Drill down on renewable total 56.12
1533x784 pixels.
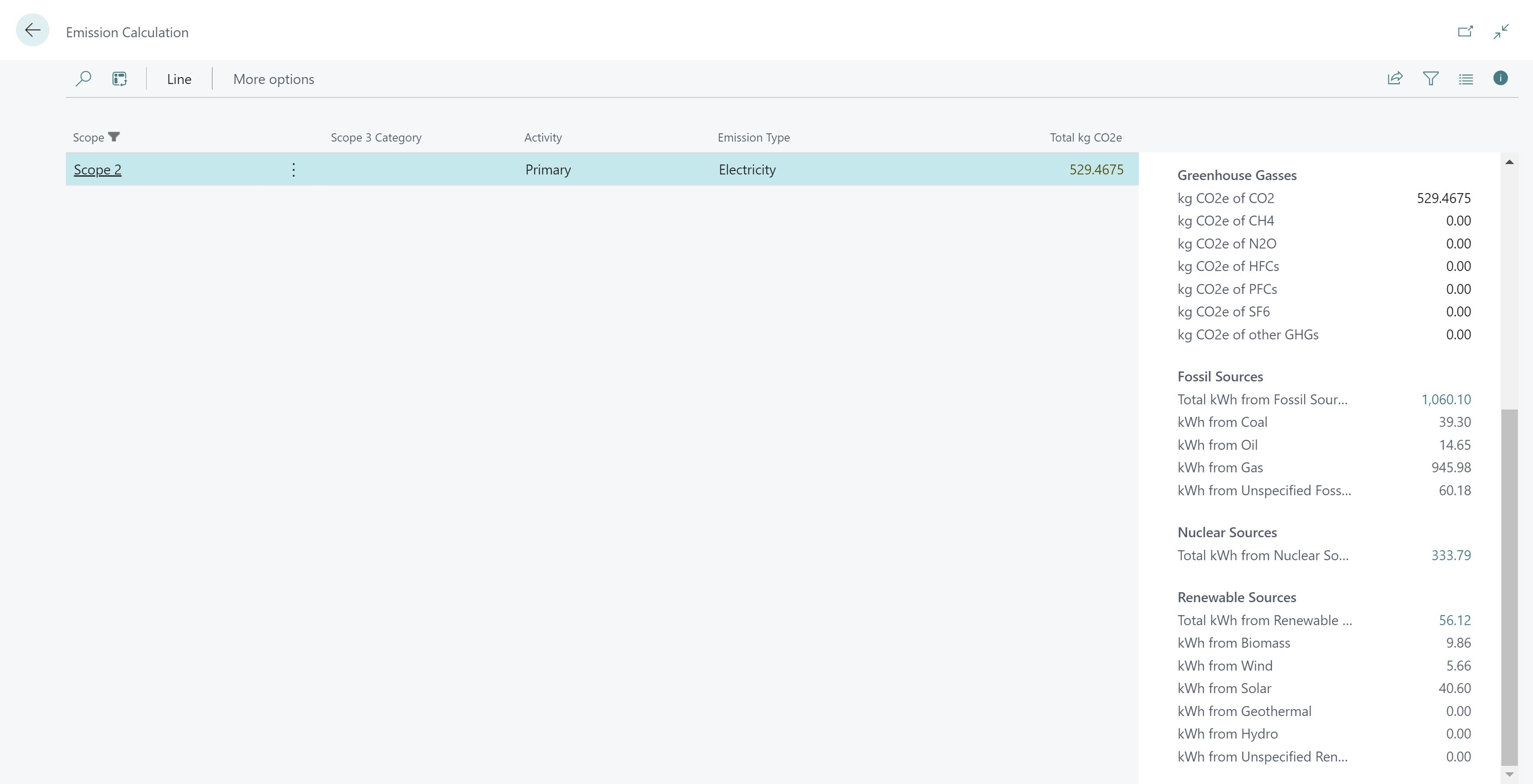coord(1455,620)
